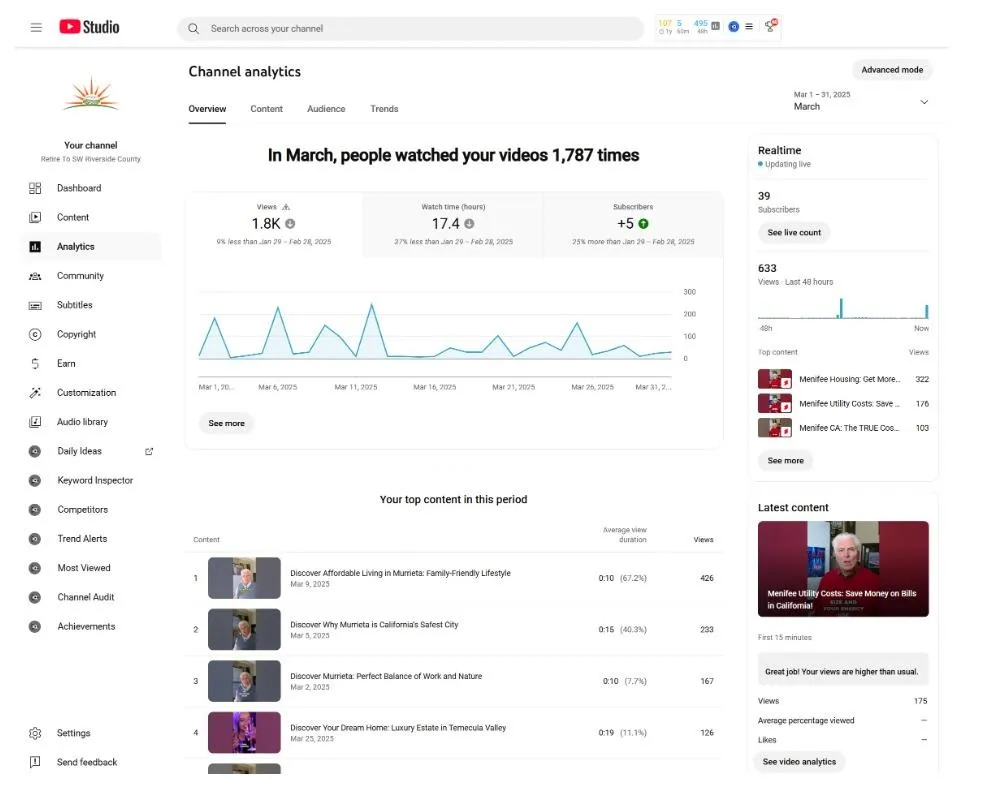Click the notification icon with red badge
Screen dimensions: 984x812
[x=771, y=26]
